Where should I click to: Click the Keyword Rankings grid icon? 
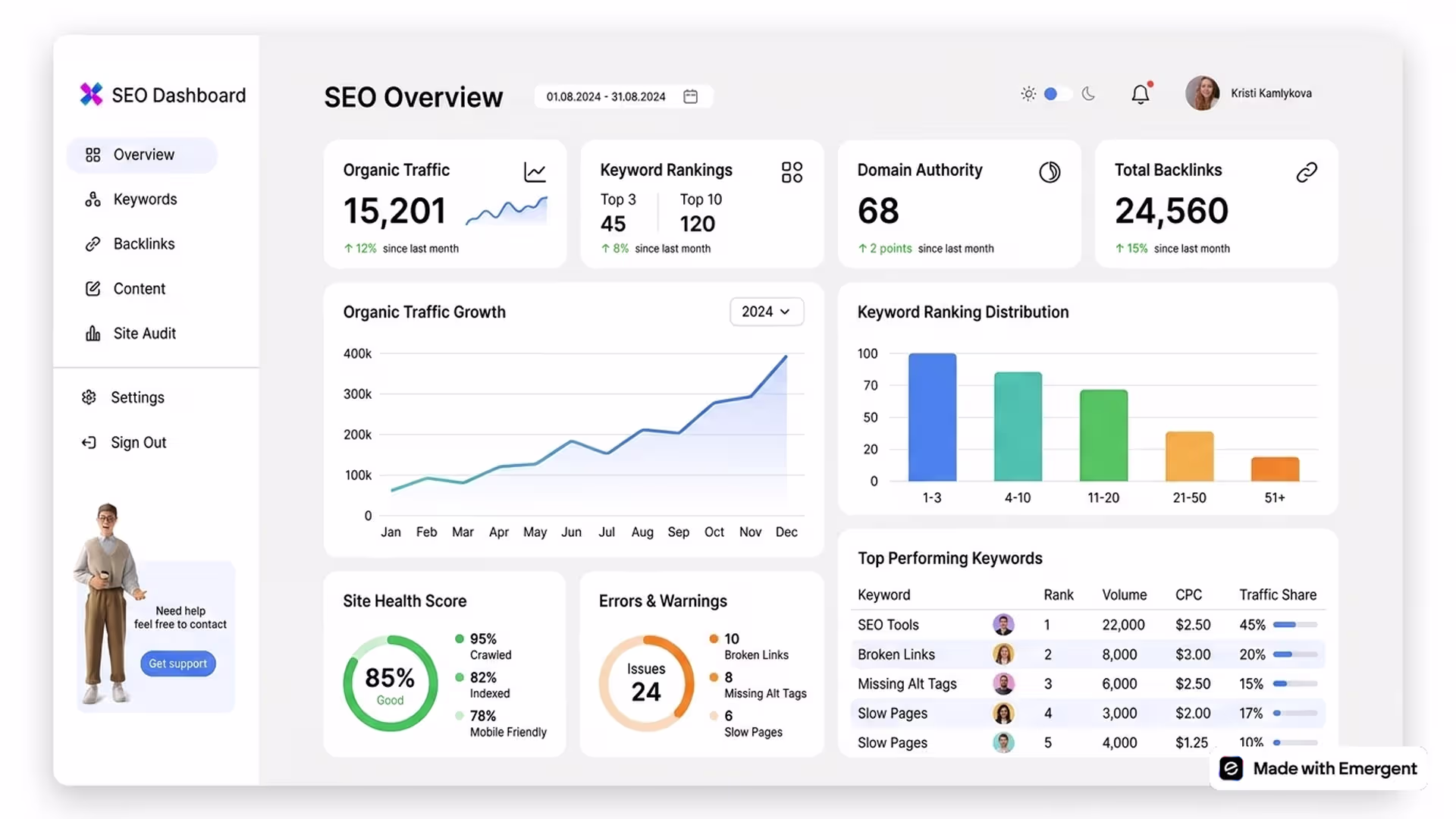point(792,172)
